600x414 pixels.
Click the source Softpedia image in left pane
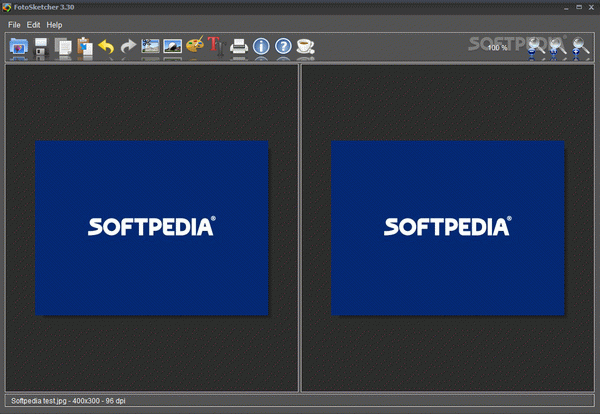(152, 228)
